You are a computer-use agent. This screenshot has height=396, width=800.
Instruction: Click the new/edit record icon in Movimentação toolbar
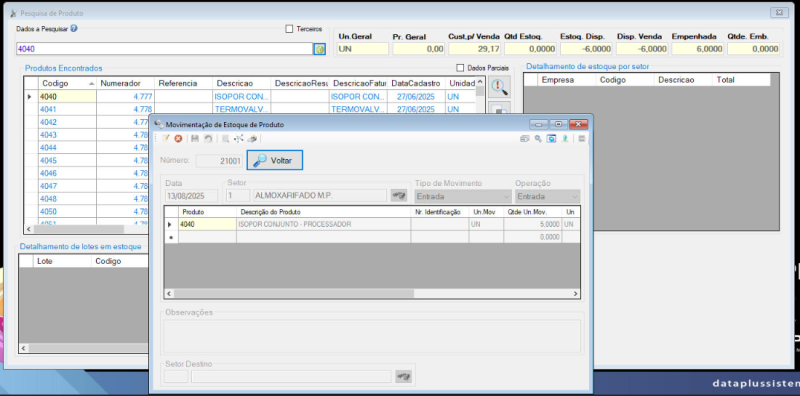pyautogui.click(x=165, y=139)
